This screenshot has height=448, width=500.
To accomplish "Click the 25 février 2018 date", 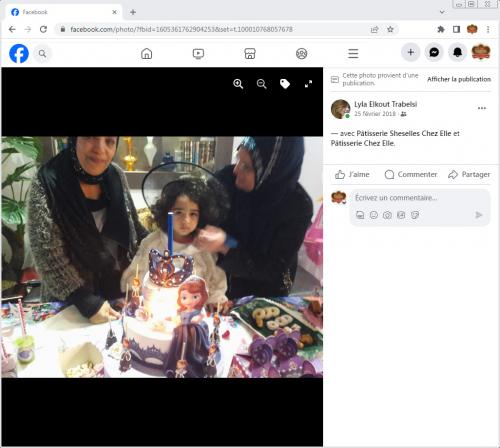I will click(x=375, y=114).
